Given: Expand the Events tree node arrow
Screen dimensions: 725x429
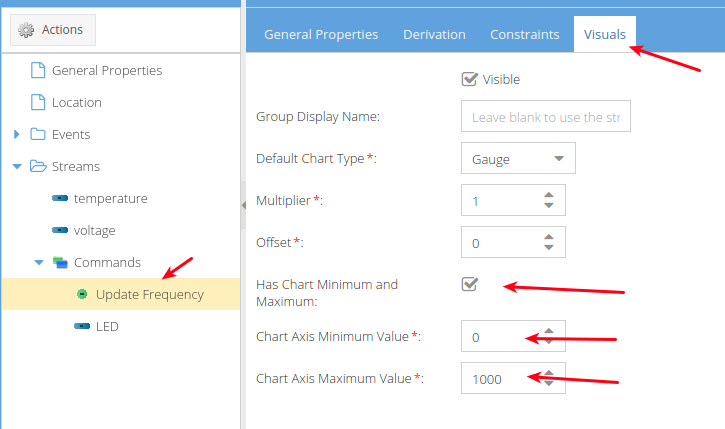Looking at the screenshot, I should (17, 135).
